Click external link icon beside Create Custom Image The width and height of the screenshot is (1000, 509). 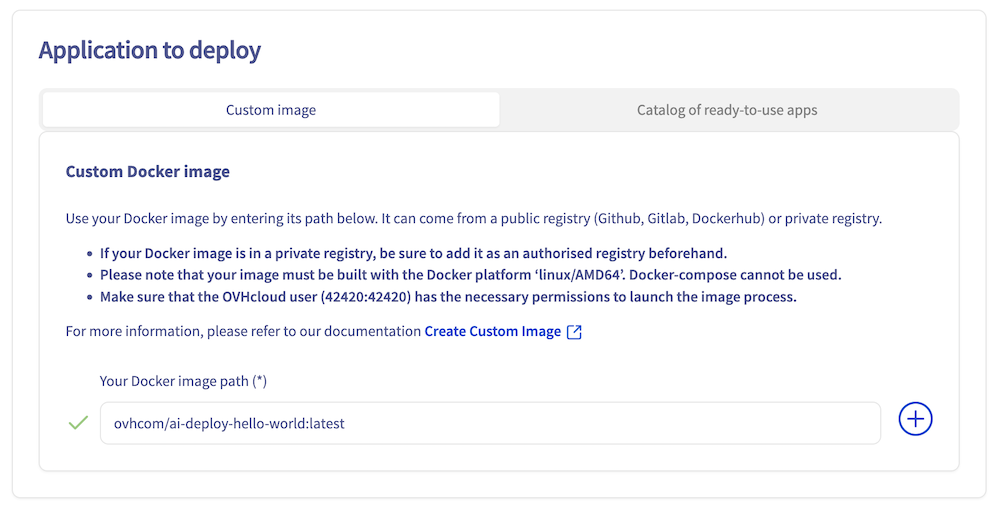[575, 332]
